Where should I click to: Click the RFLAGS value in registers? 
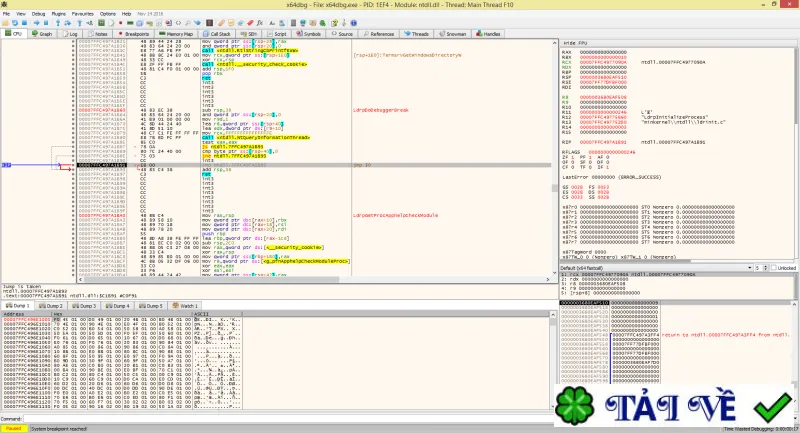[x=612, y=152]
